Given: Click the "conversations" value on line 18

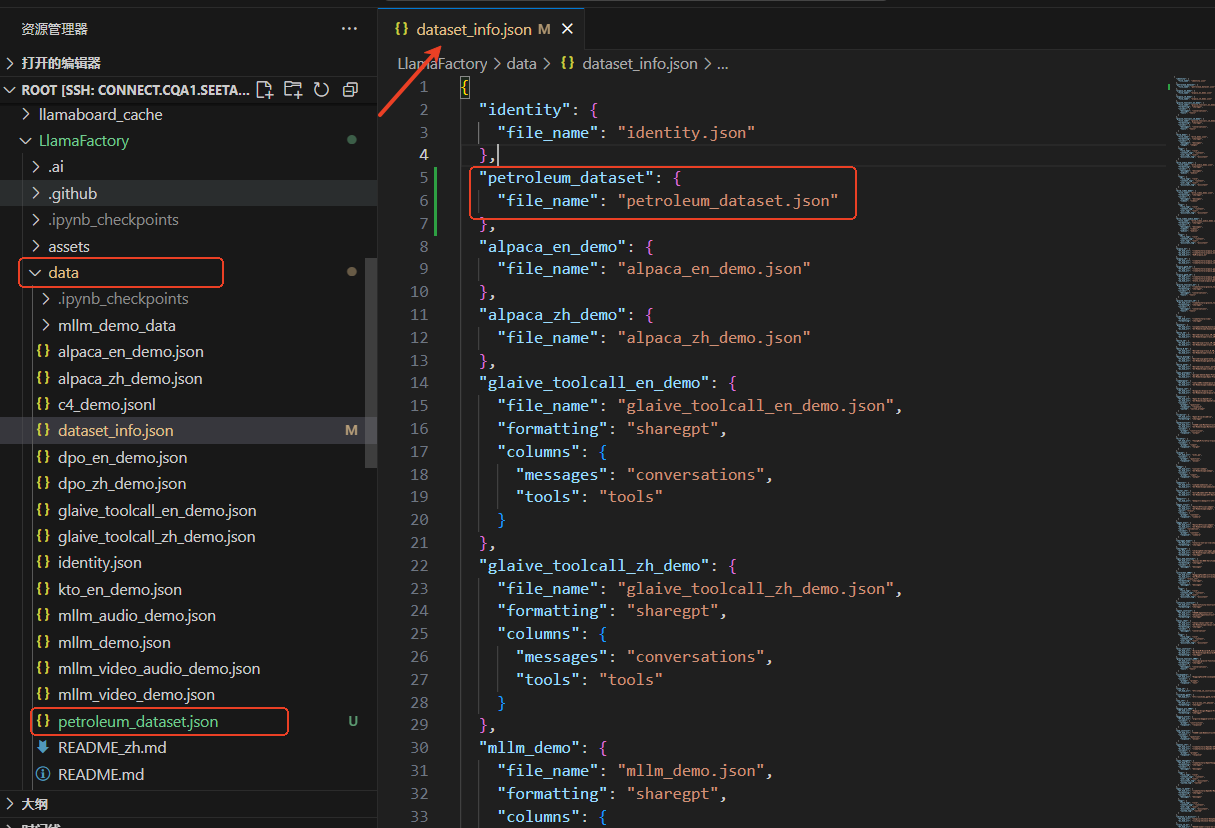Looking at the screenshot, I should coord(695,474).
